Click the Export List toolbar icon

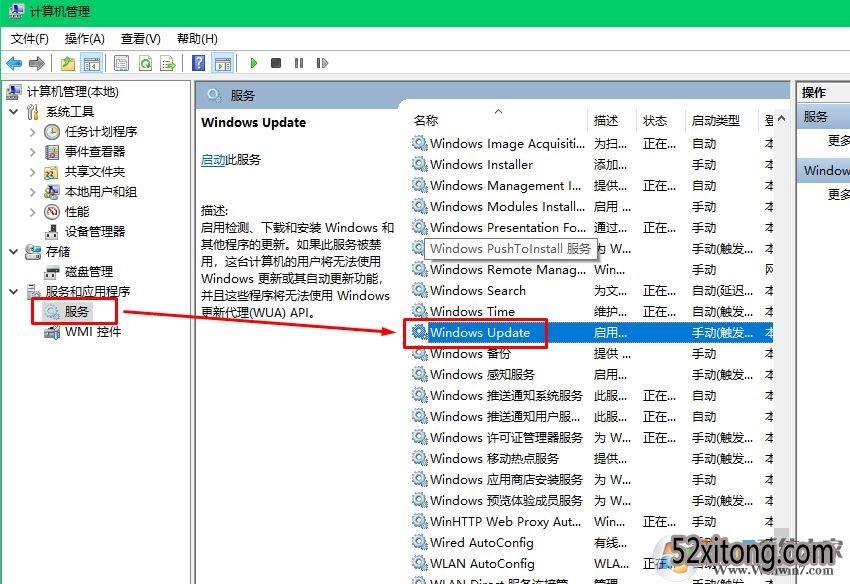click(168, 63)
